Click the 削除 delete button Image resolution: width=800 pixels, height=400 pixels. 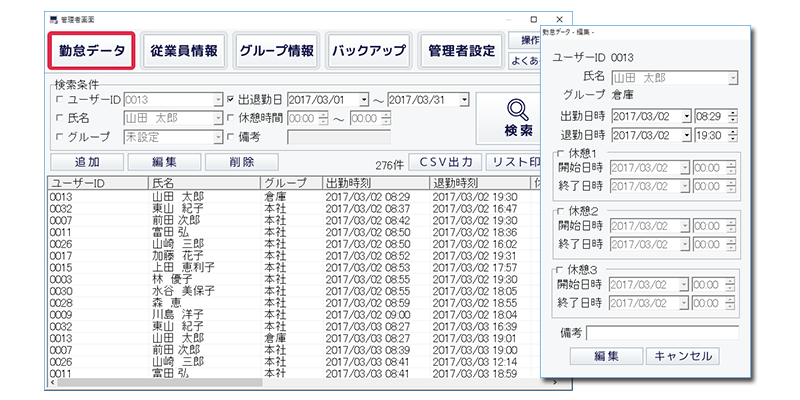click(240, 162)
